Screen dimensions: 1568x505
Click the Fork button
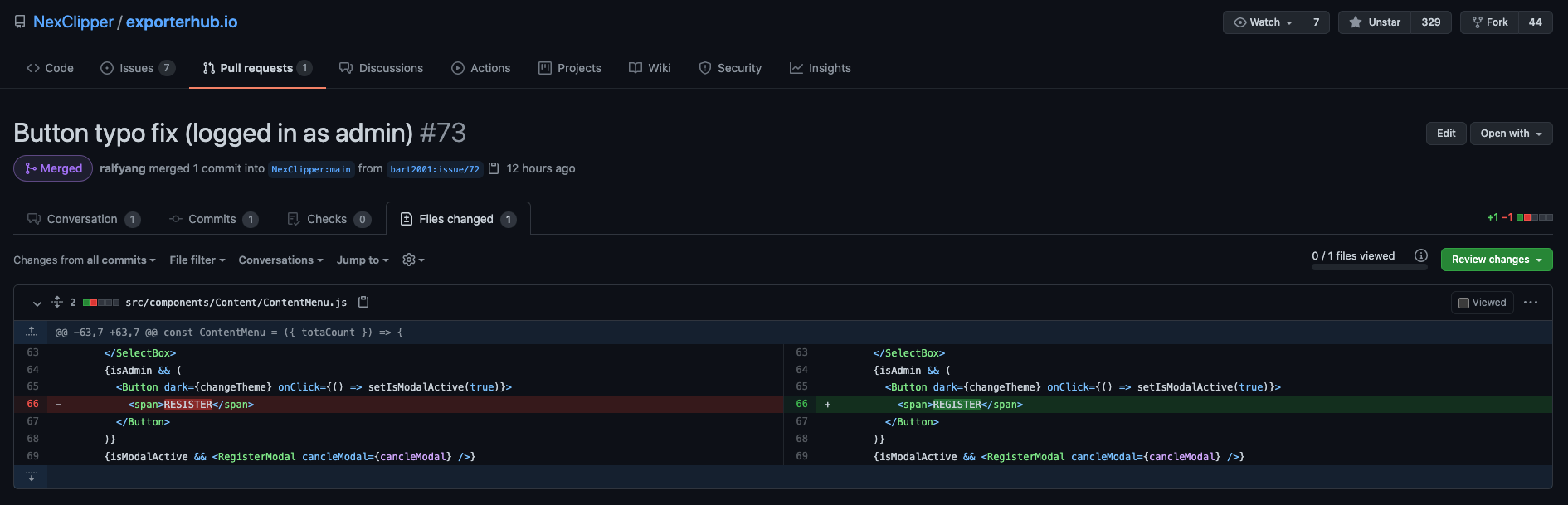coord(1490,22)
